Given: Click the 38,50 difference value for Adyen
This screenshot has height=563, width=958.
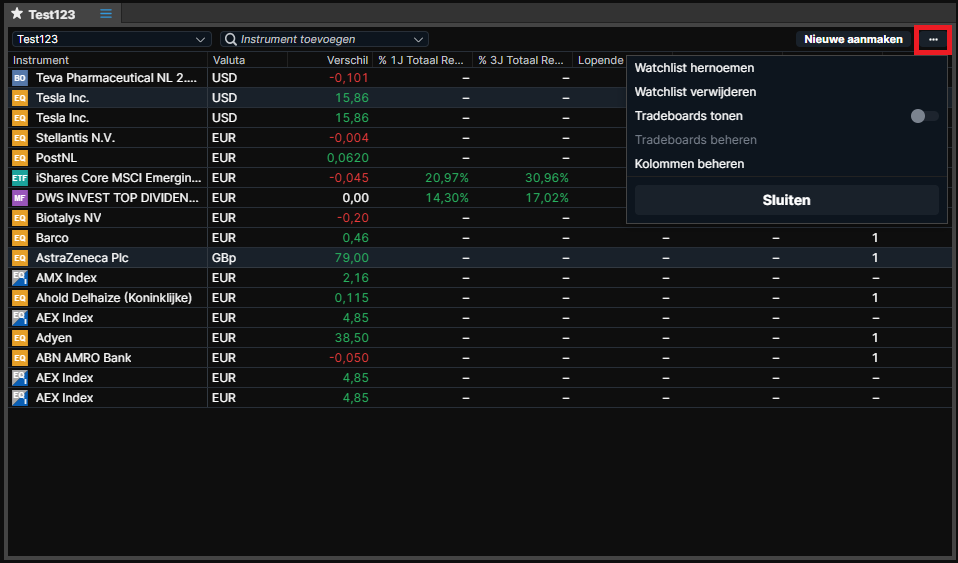Looking at the screenshot, I should tap(351, 337).
